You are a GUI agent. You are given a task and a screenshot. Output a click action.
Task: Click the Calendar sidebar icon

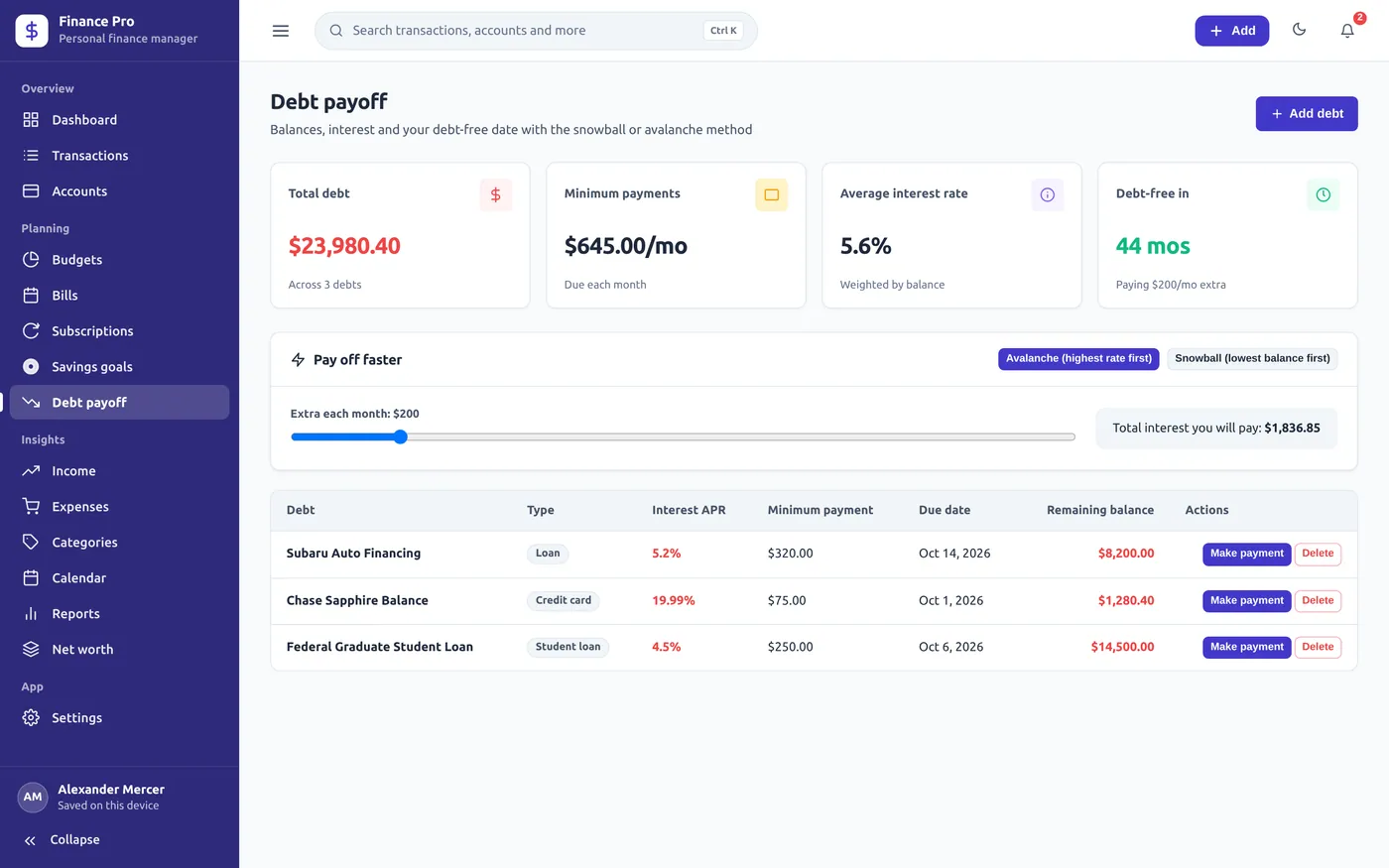coord(31,578)
